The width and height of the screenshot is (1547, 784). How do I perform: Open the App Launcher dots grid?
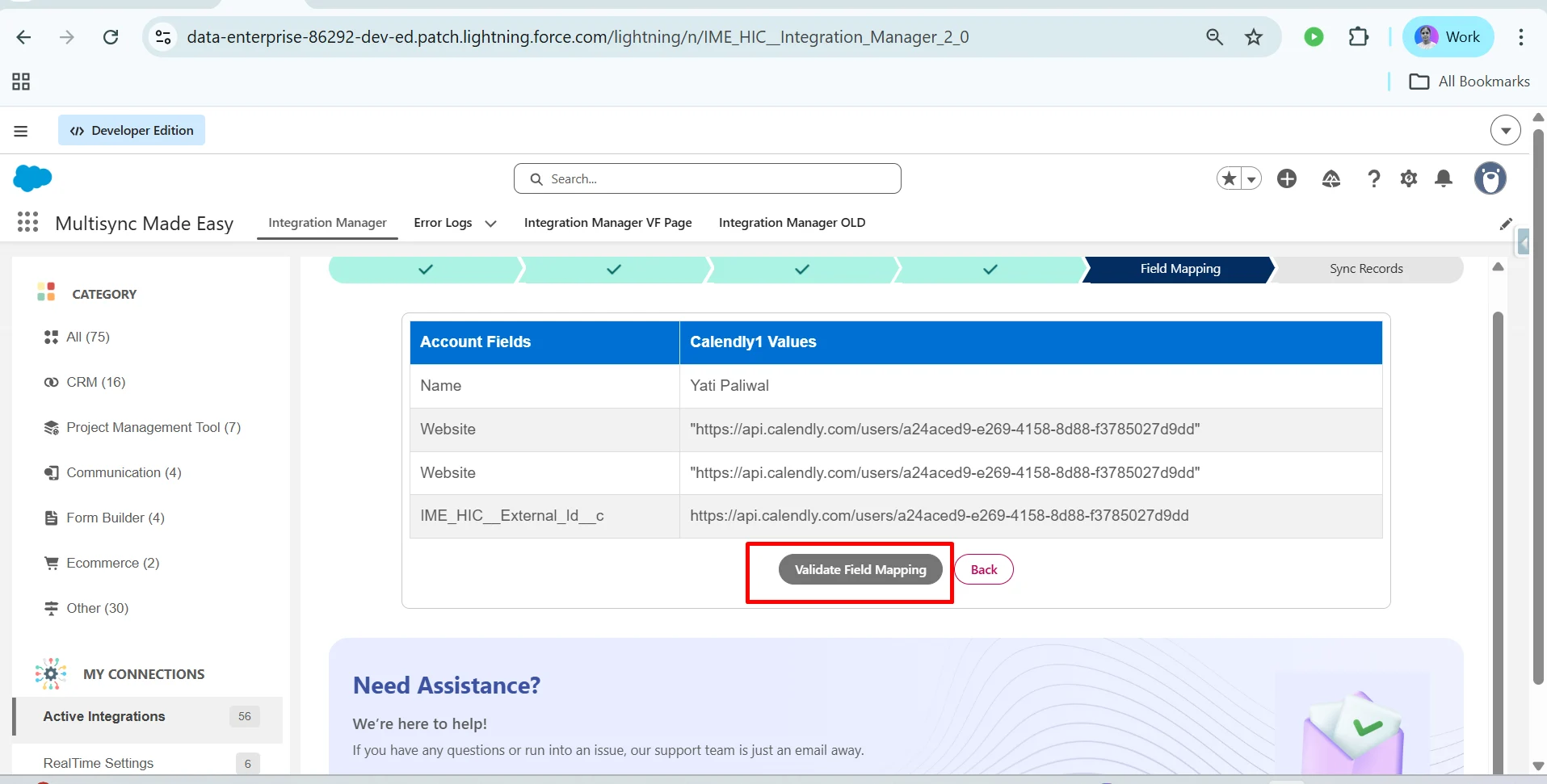27,222
